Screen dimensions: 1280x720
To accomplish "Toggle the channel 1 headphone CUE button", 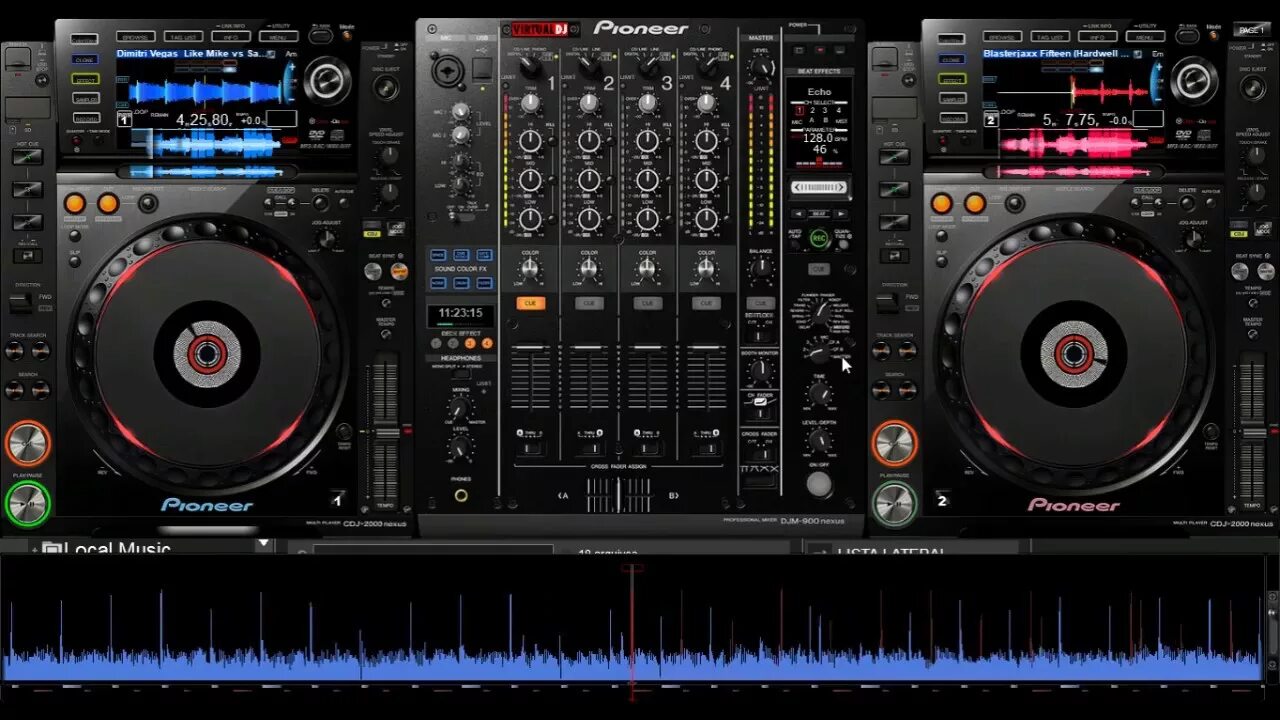I will [530, 303].
